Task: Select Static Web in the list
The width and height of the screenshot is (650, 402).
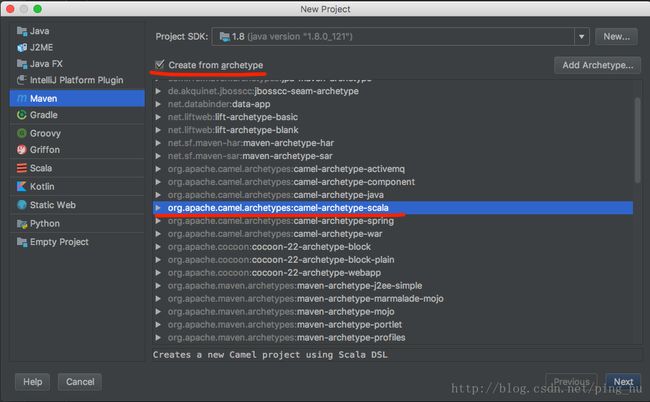Action: pyautogui.click(x=77, y=205)
